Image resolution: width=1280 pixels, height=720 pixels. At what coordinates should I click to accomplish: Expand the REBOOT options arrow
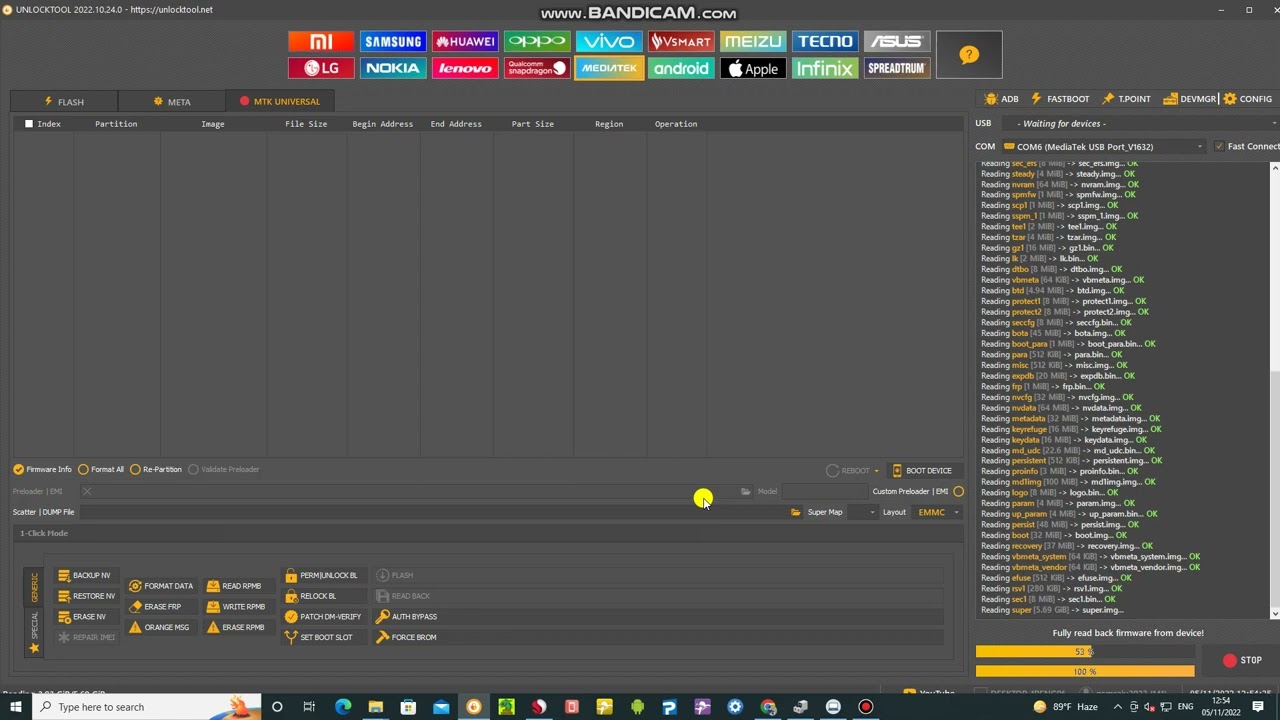click(876, 471)
